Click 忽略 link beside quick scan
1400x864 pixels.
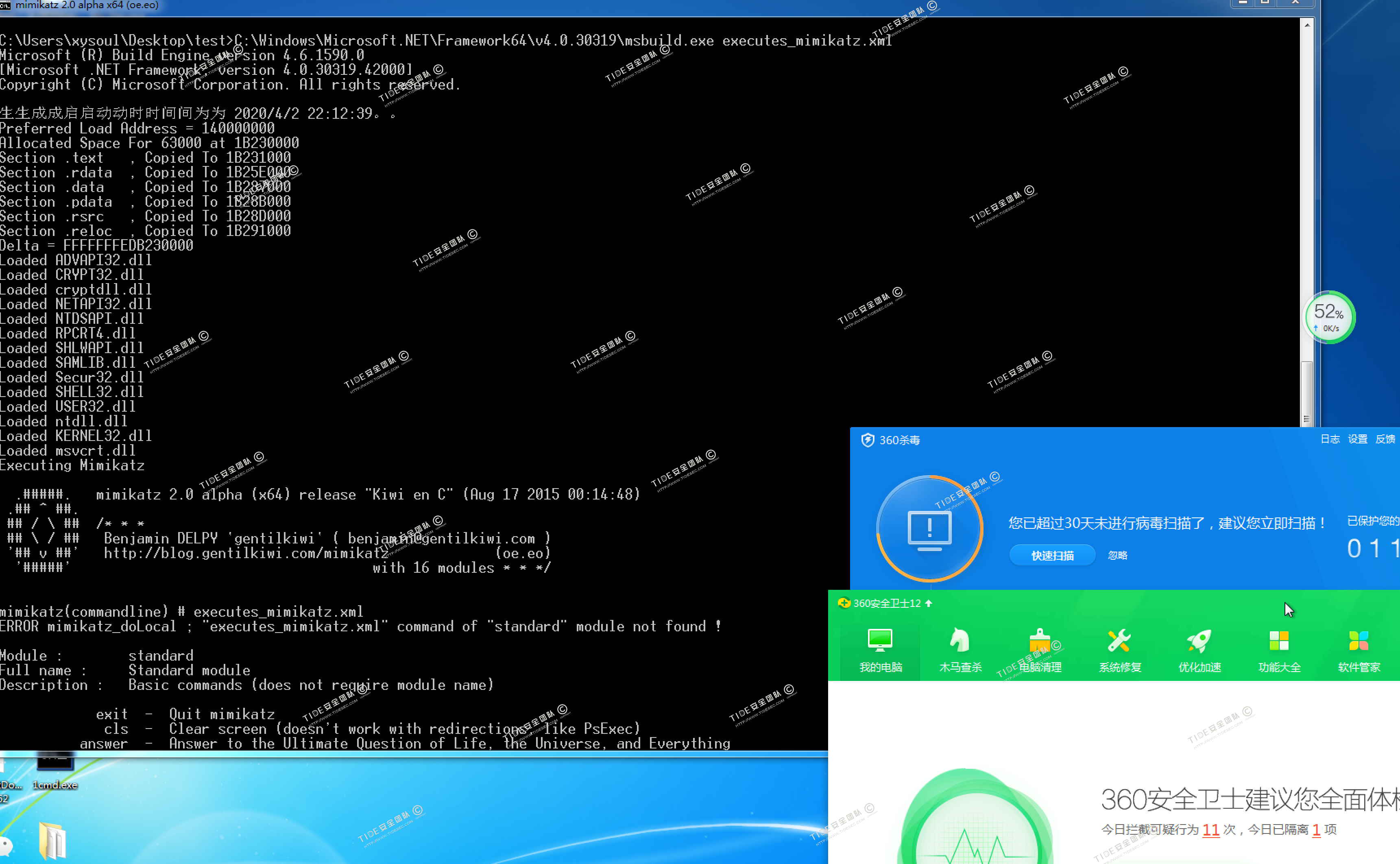coord(1117,555)
